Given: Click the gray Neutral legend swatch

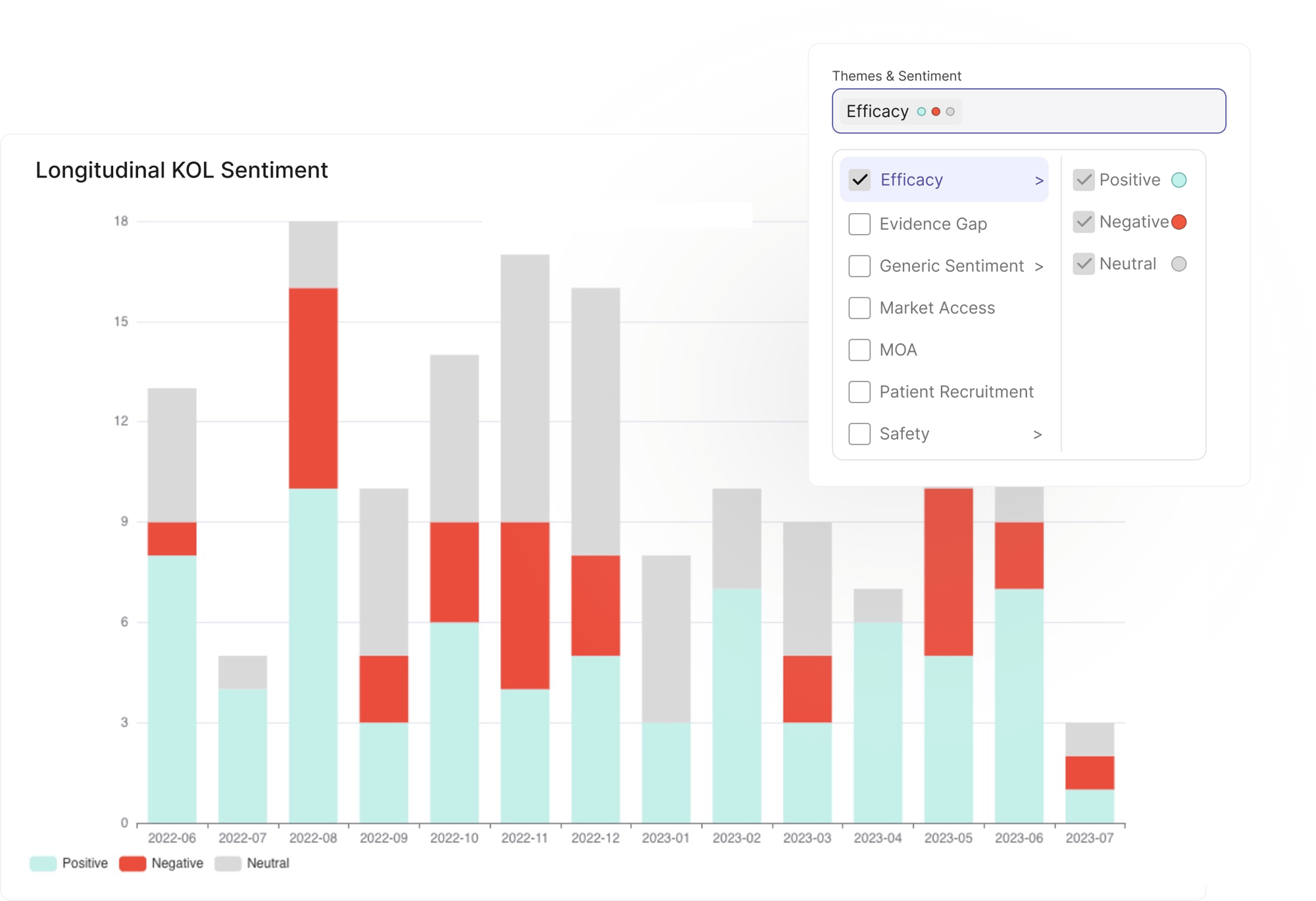Looking at the screenshot, I should click(227, 862).
